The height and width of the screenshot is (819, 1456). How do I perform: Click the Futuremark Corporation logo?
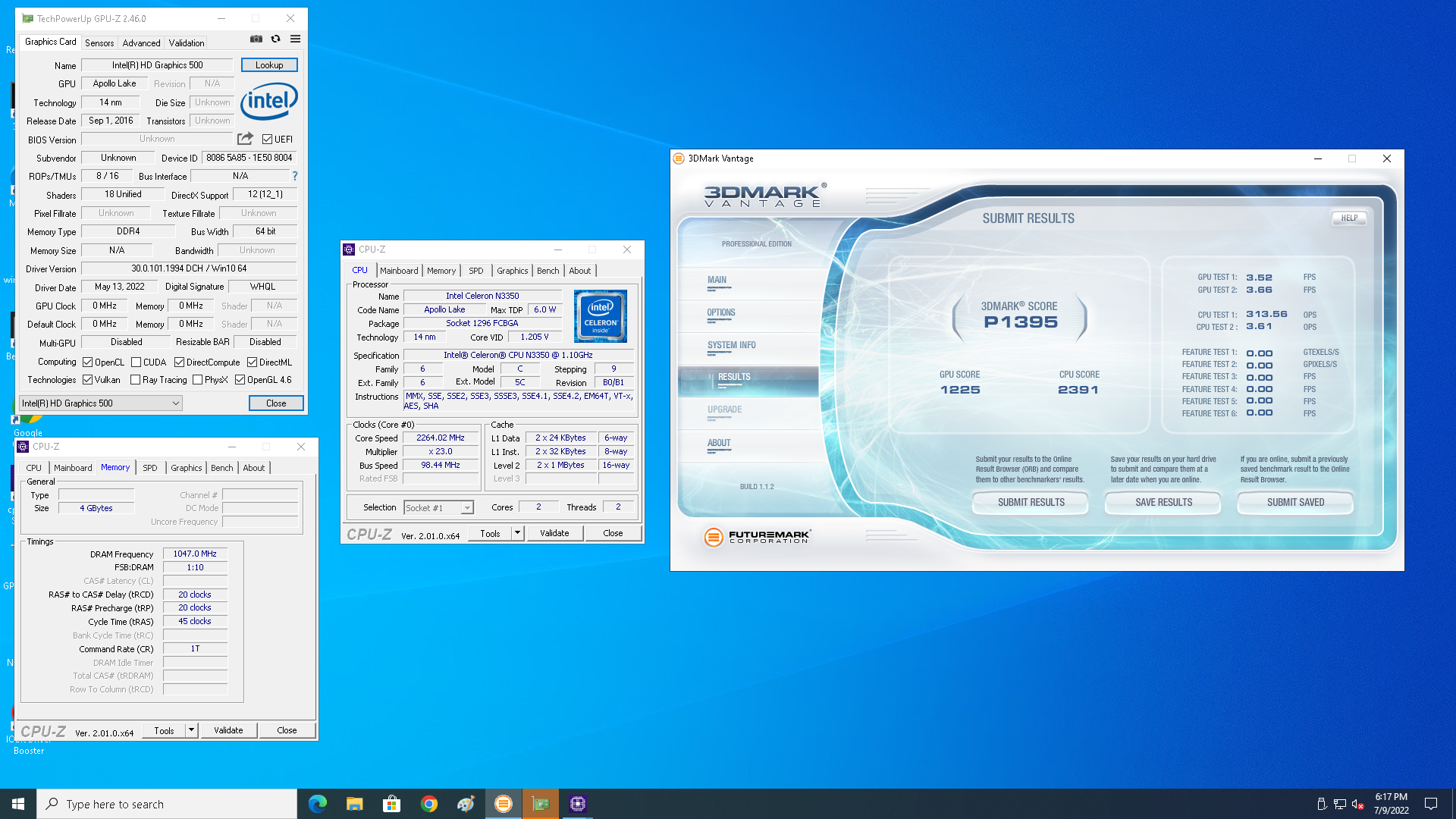point(758,537)
